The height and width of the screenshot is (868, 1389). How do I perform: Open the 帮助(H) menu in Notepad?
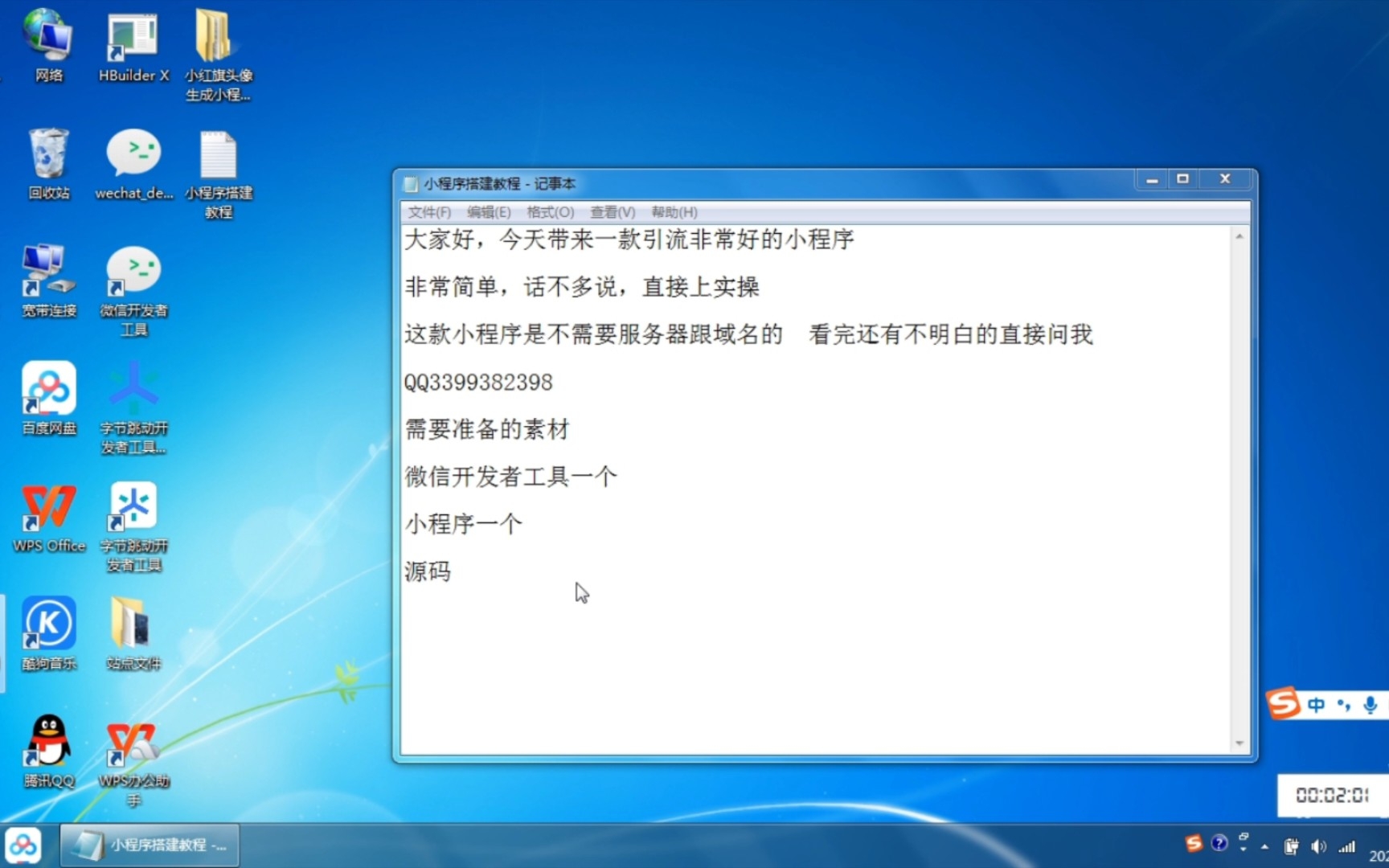[674, 212]
